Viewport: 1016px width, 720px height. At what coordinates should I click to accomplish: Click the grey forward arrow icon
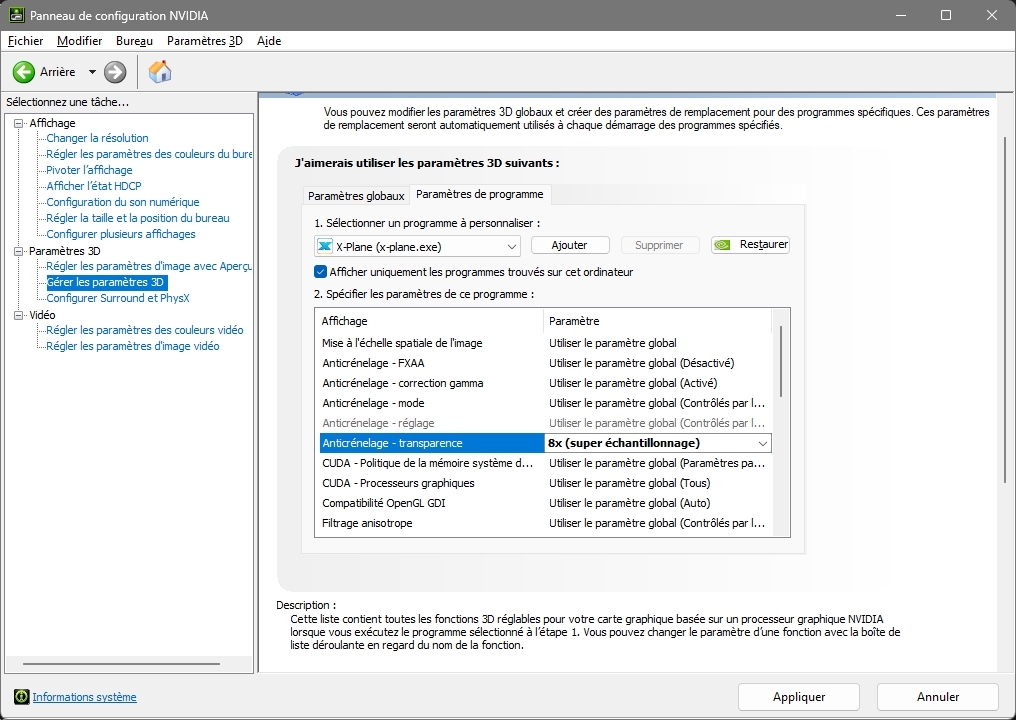[115, 72]
